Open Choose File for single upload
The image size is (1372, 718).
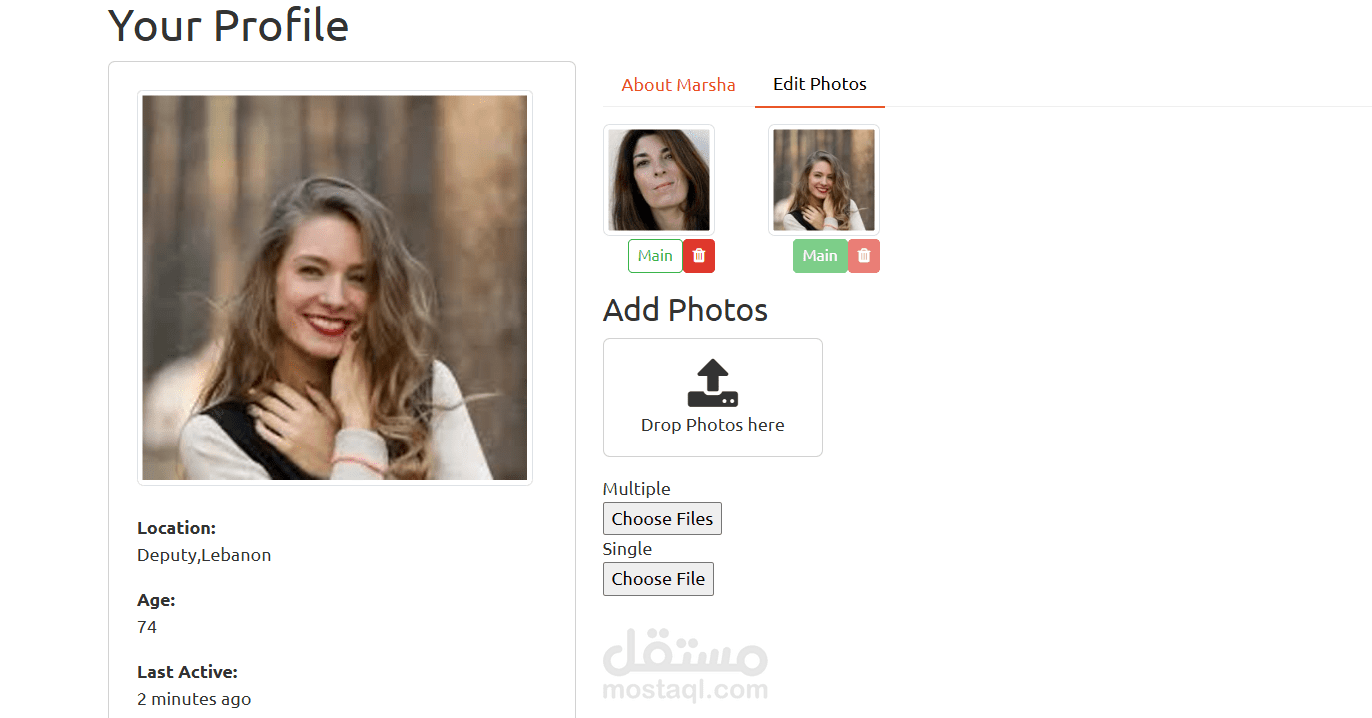(x=658, y=579)
